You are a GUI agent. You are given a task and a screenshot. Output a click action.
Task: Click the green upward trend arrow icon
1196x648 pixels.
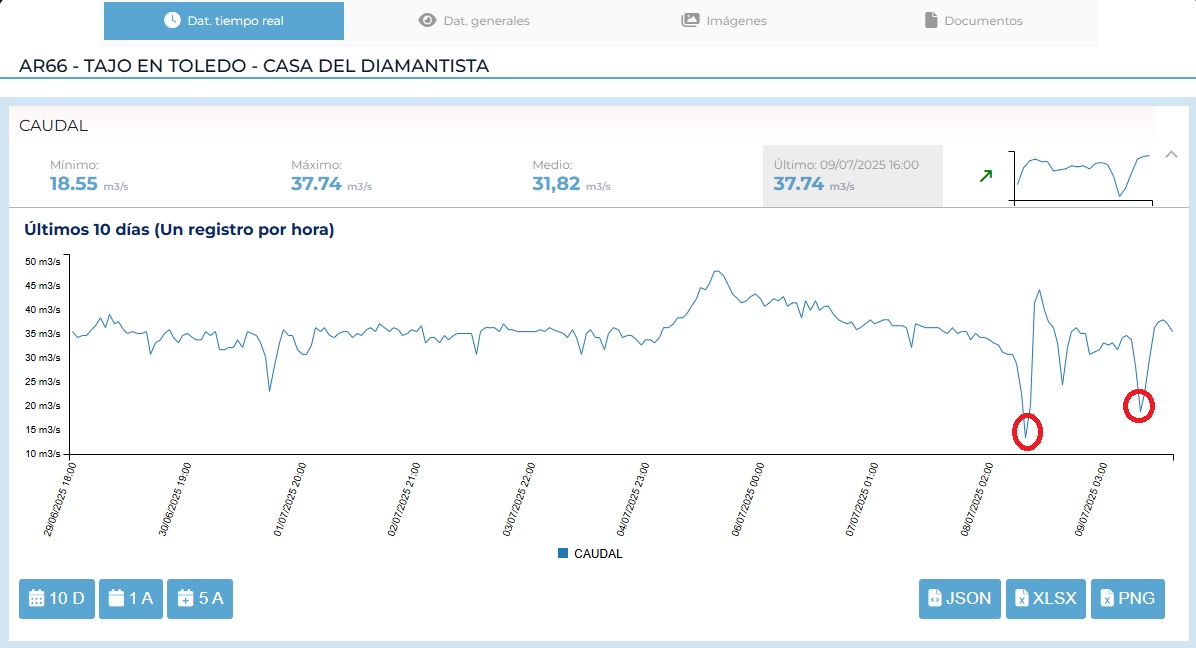pyautogui.click(x=986, y=176)
